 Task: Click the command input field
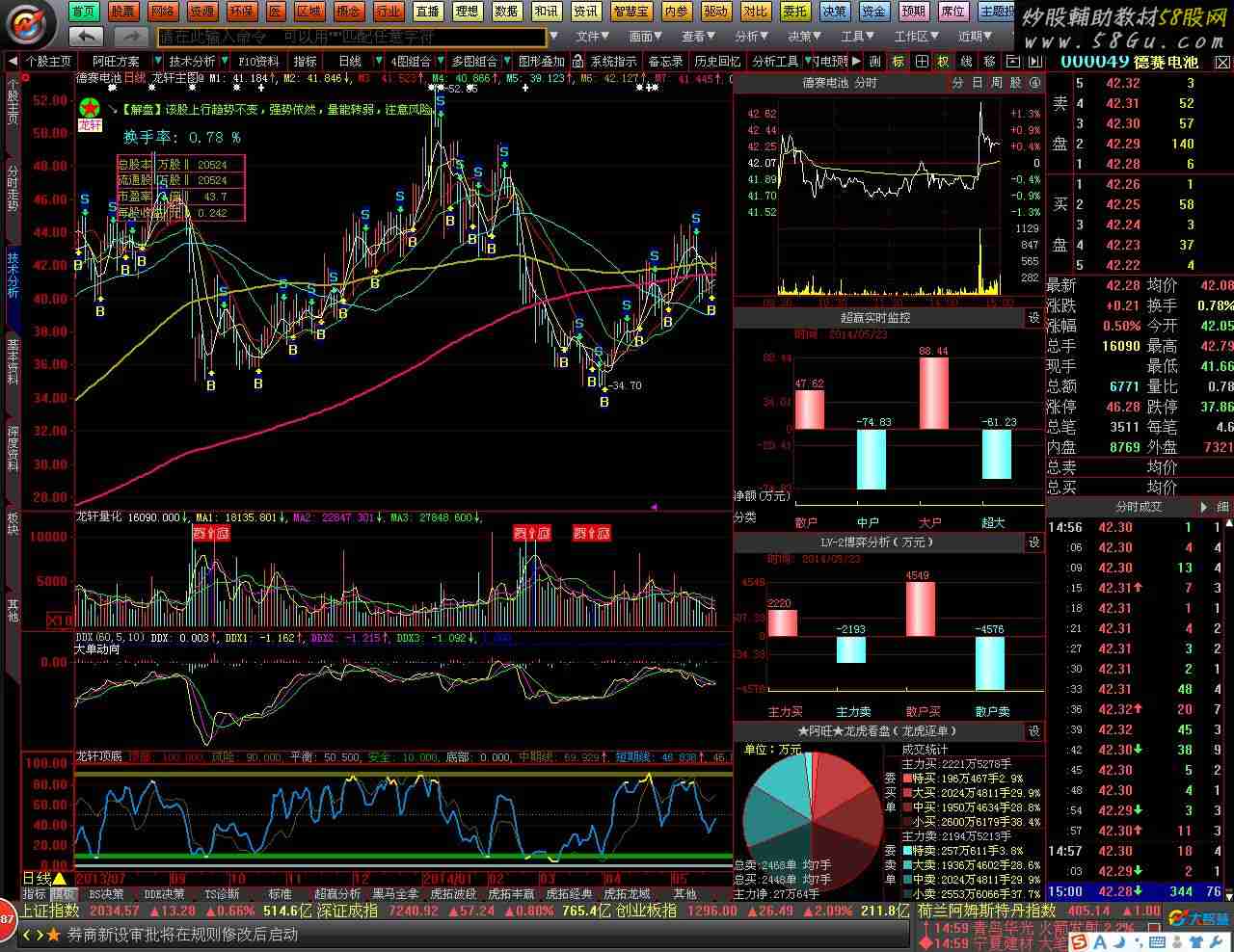[x=352, y=37]
